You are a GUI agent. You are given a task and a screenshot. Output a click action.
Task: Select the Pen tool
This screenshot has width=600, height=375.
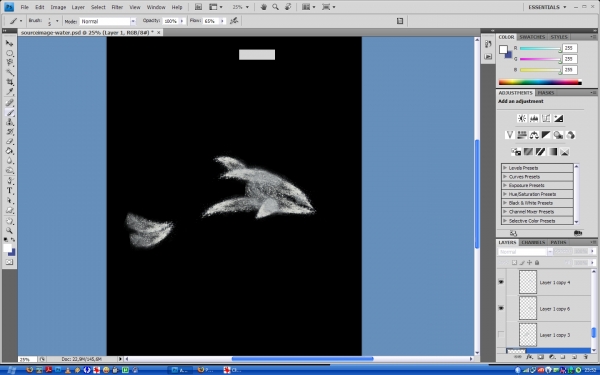pos(10,181)
